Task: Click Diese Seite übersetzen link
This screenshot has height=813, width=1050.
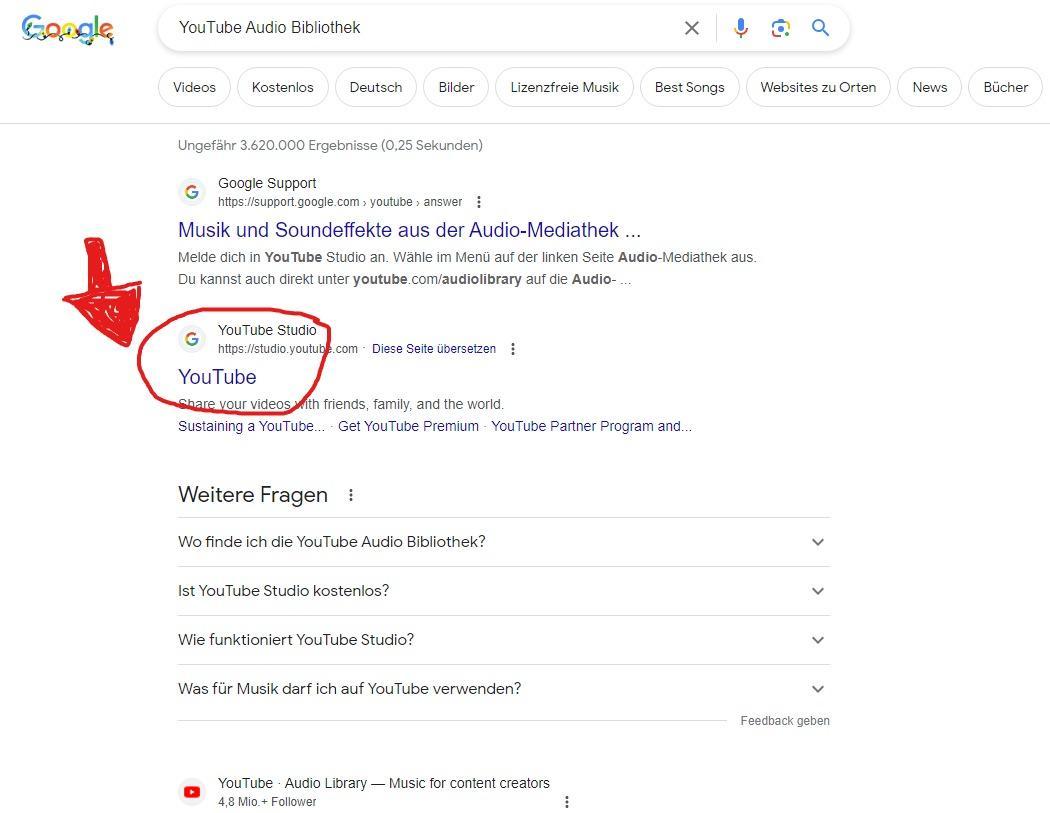Action: coord(434,349)
